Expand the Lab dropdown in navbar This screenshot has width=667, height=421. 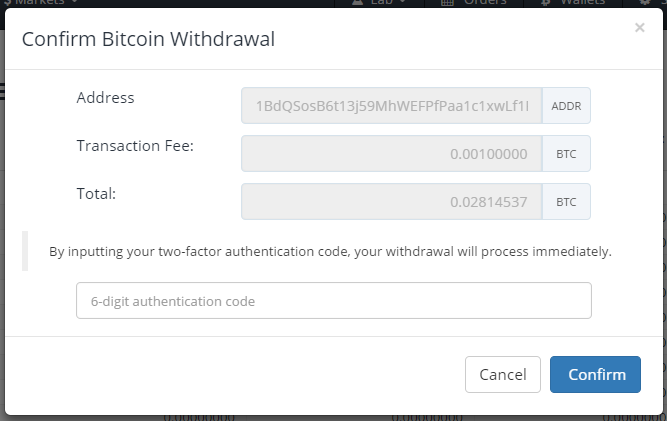(381, 3)
